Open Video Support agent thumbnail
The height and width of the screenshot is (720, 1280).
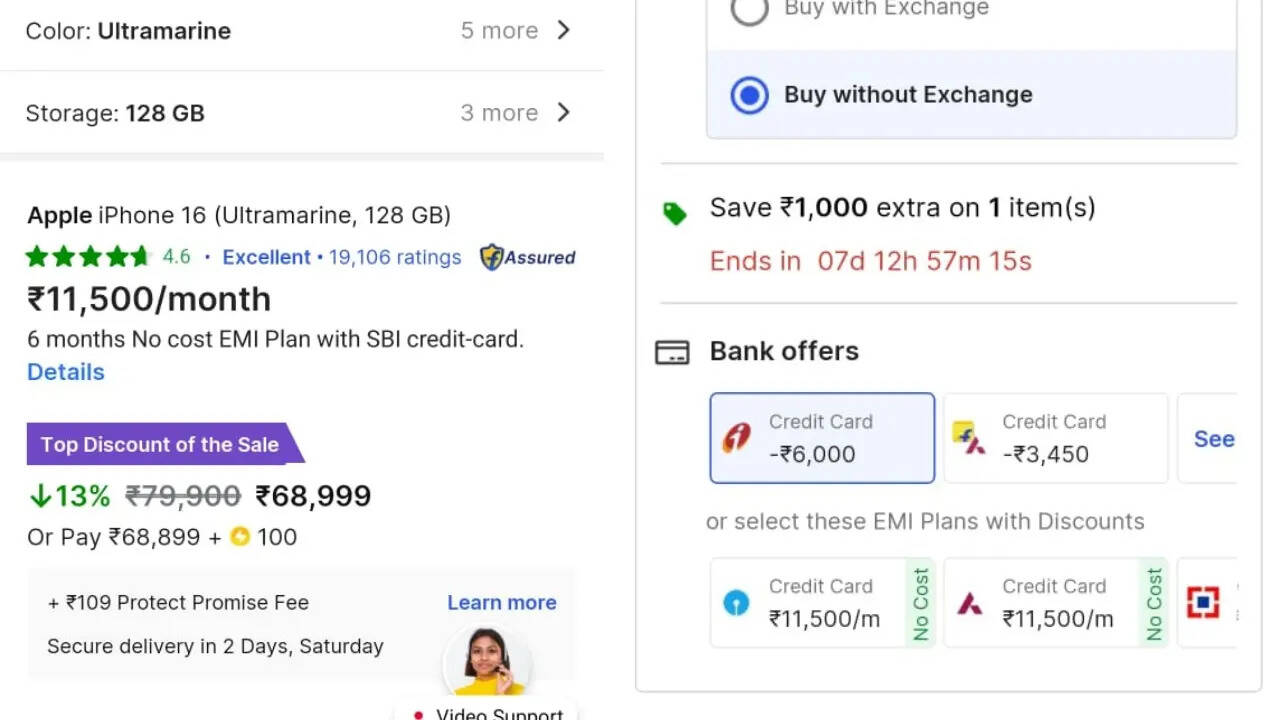point(488,662)
